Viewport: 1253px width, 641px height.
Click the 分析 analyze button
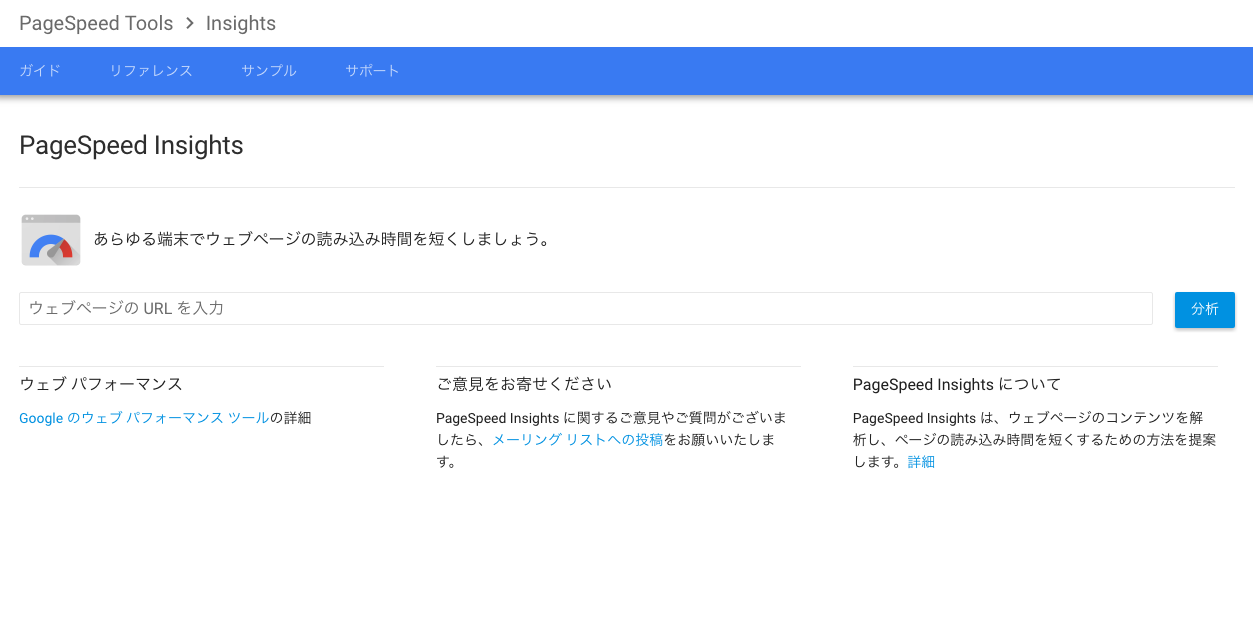(1205, 309)
